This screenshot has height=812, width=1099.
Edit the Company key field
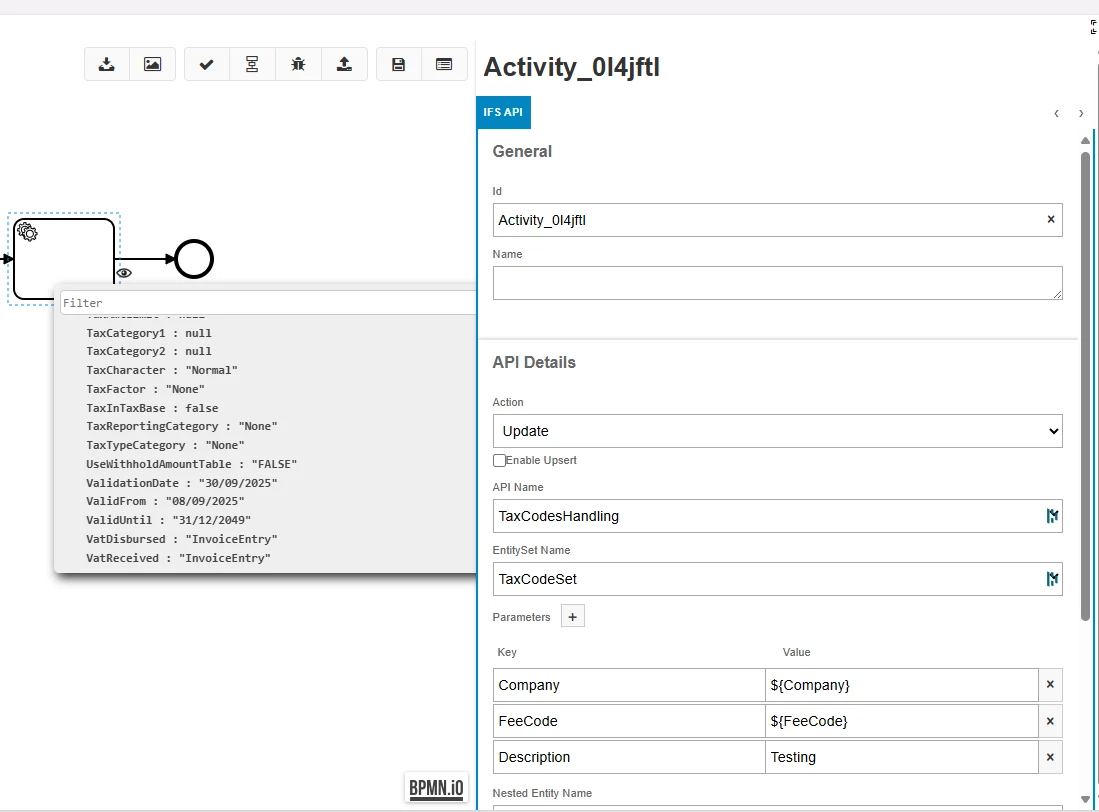629,685
